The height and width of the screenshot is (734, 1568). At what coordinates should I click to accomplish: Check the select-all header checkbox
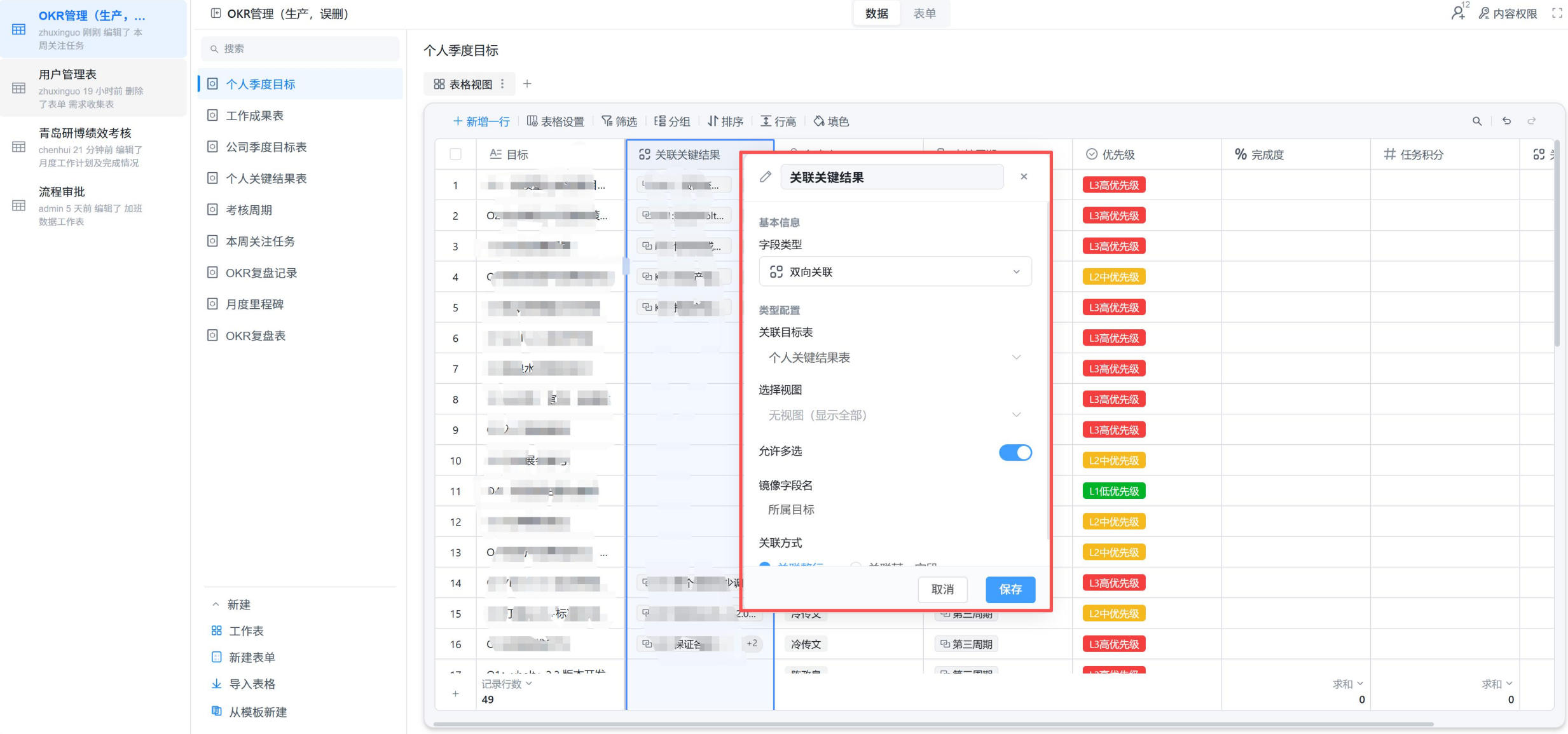pyautogui.click(x=455, y=154)
